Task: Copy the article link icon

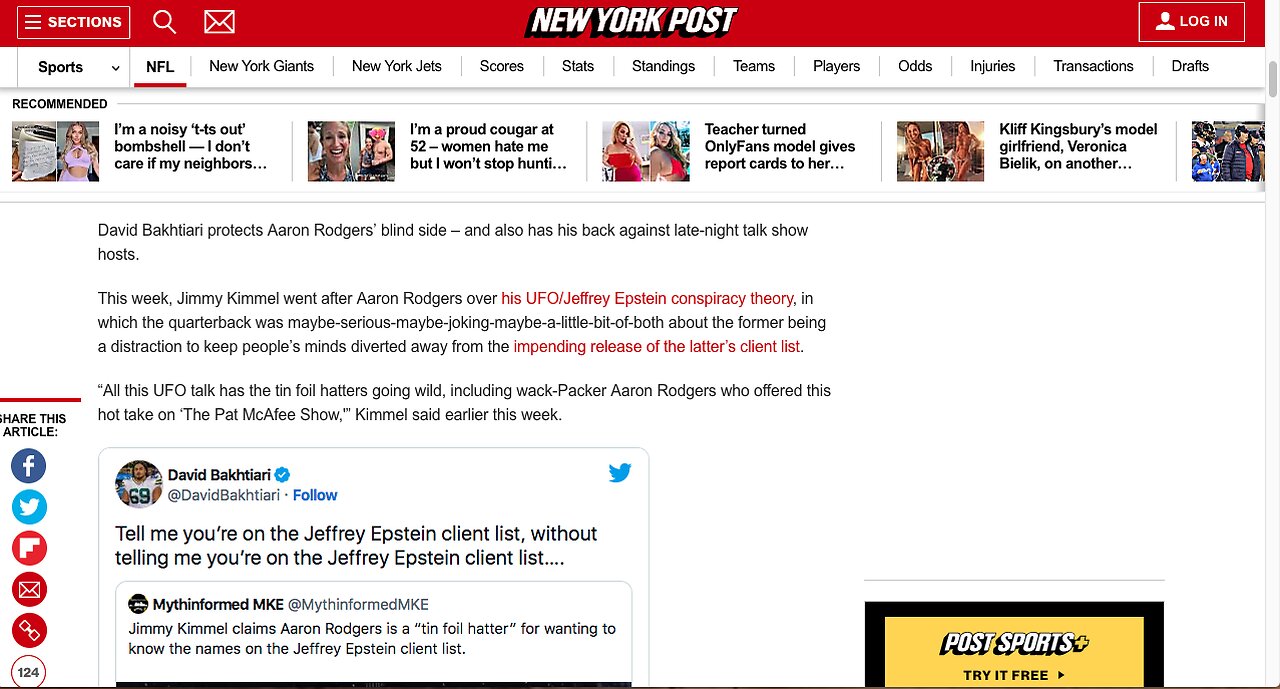Action: point(29,630)
